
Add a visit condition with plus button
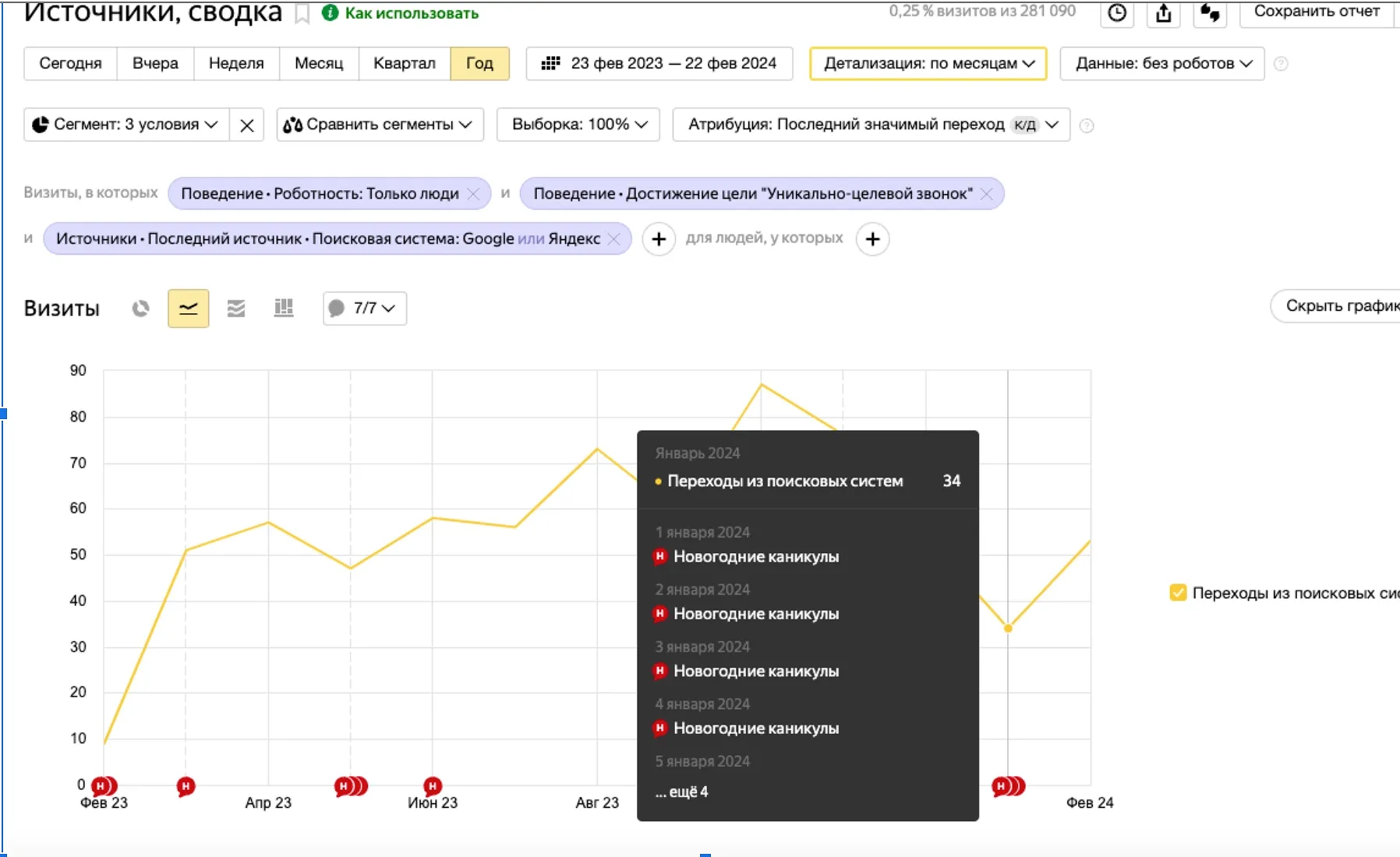[x=659, y=239]
